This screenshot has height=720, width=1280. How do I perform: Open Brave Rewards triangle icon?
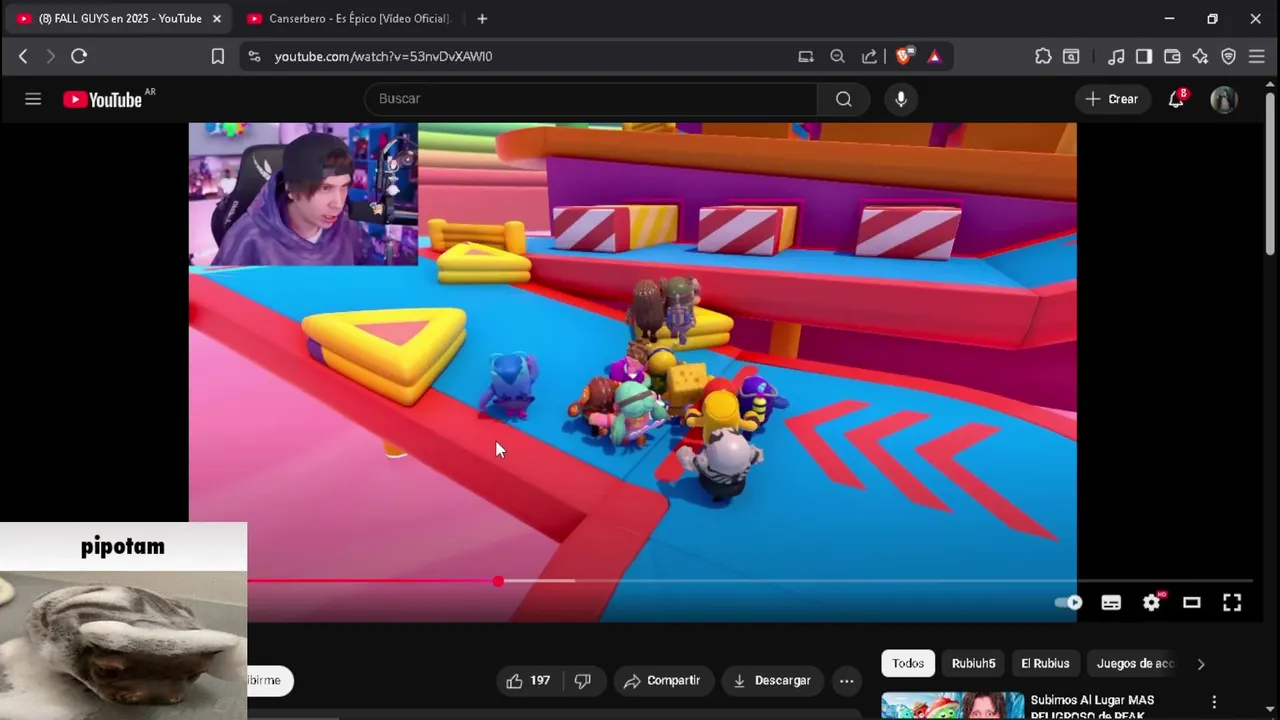pyautogui.click(x=935, y=56)
